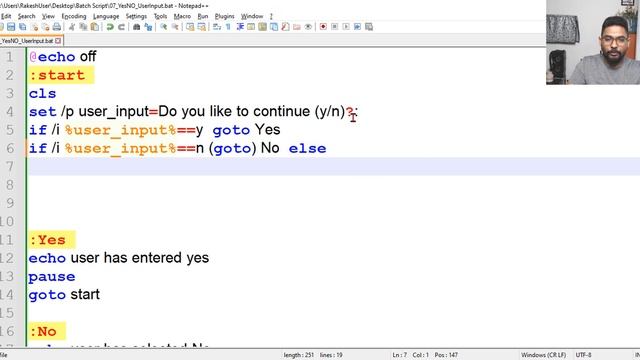The height and width of the screenshot is (360, 640).
Task: Click the Redo arrow icon
Action: (121, 27)
